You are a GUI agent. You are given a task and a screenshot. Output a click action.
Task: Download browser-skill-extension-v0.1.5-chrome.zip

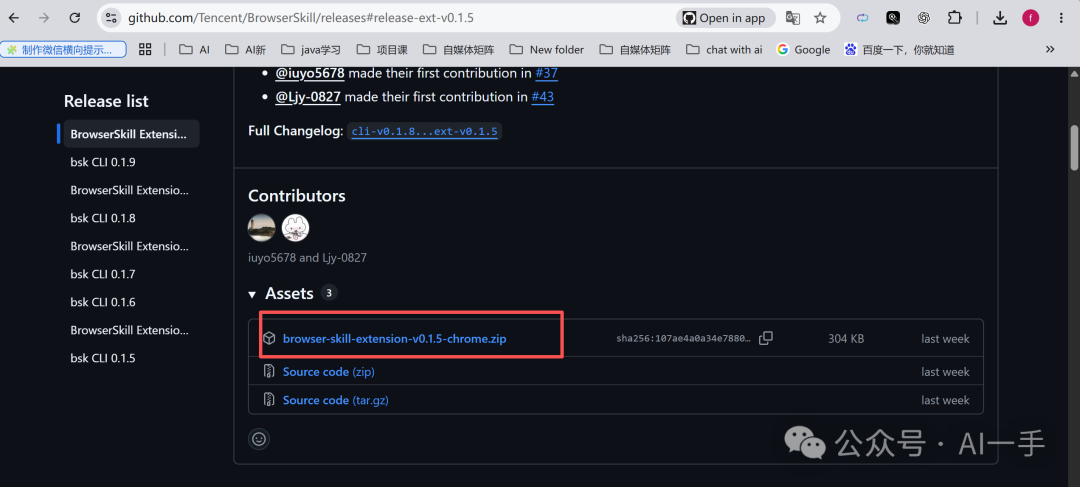click(395, 338)
